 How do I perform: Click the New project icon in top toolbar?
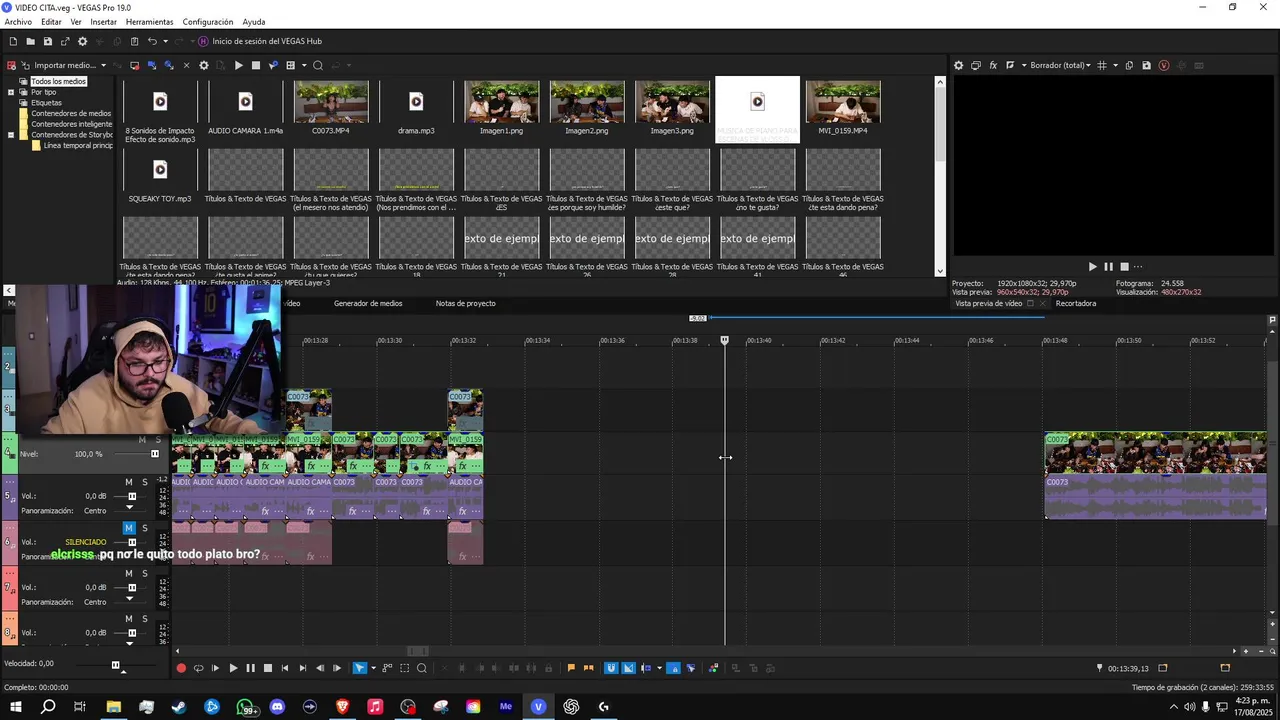pyautogui.click(x=13, y=41)
